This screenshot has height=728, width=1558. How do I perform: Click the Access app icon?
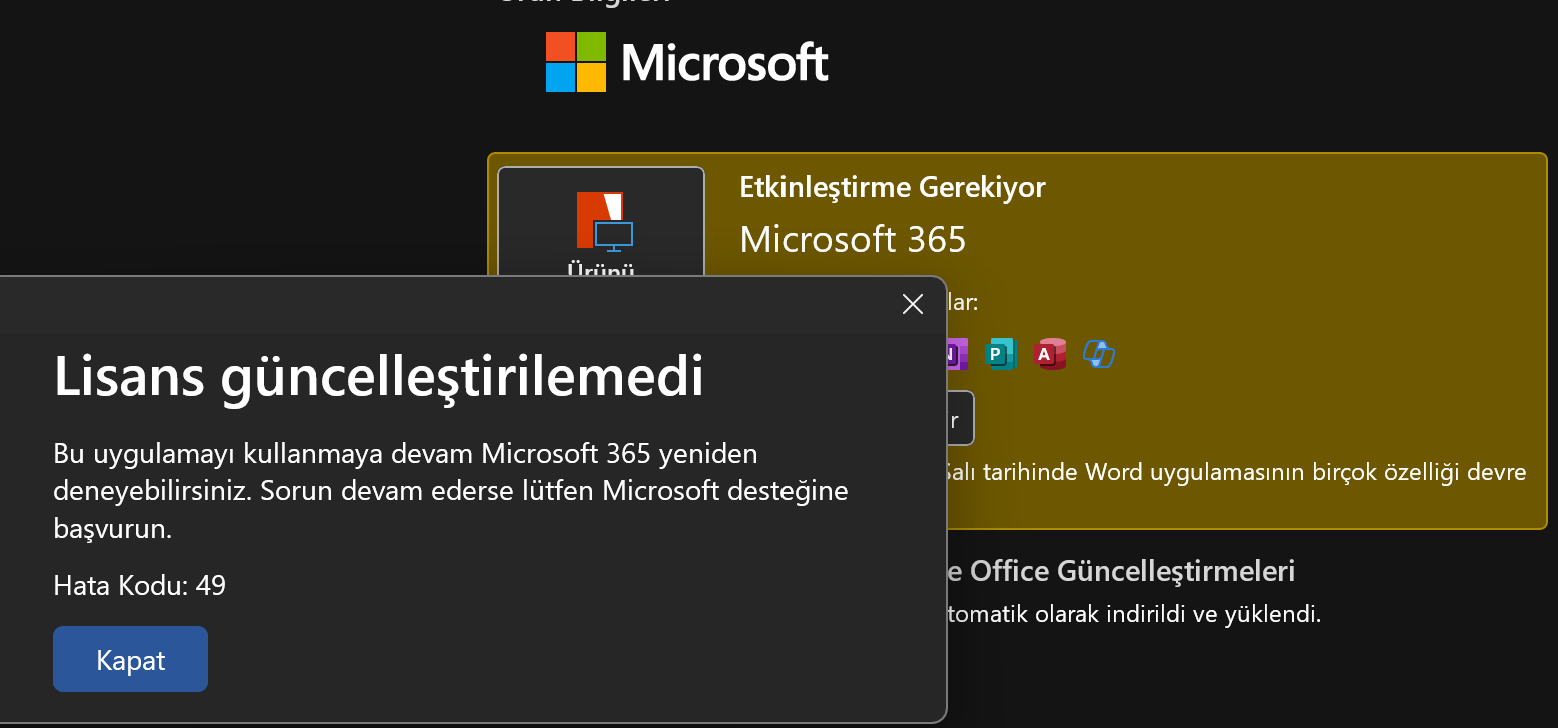[x=1050, y=354]
